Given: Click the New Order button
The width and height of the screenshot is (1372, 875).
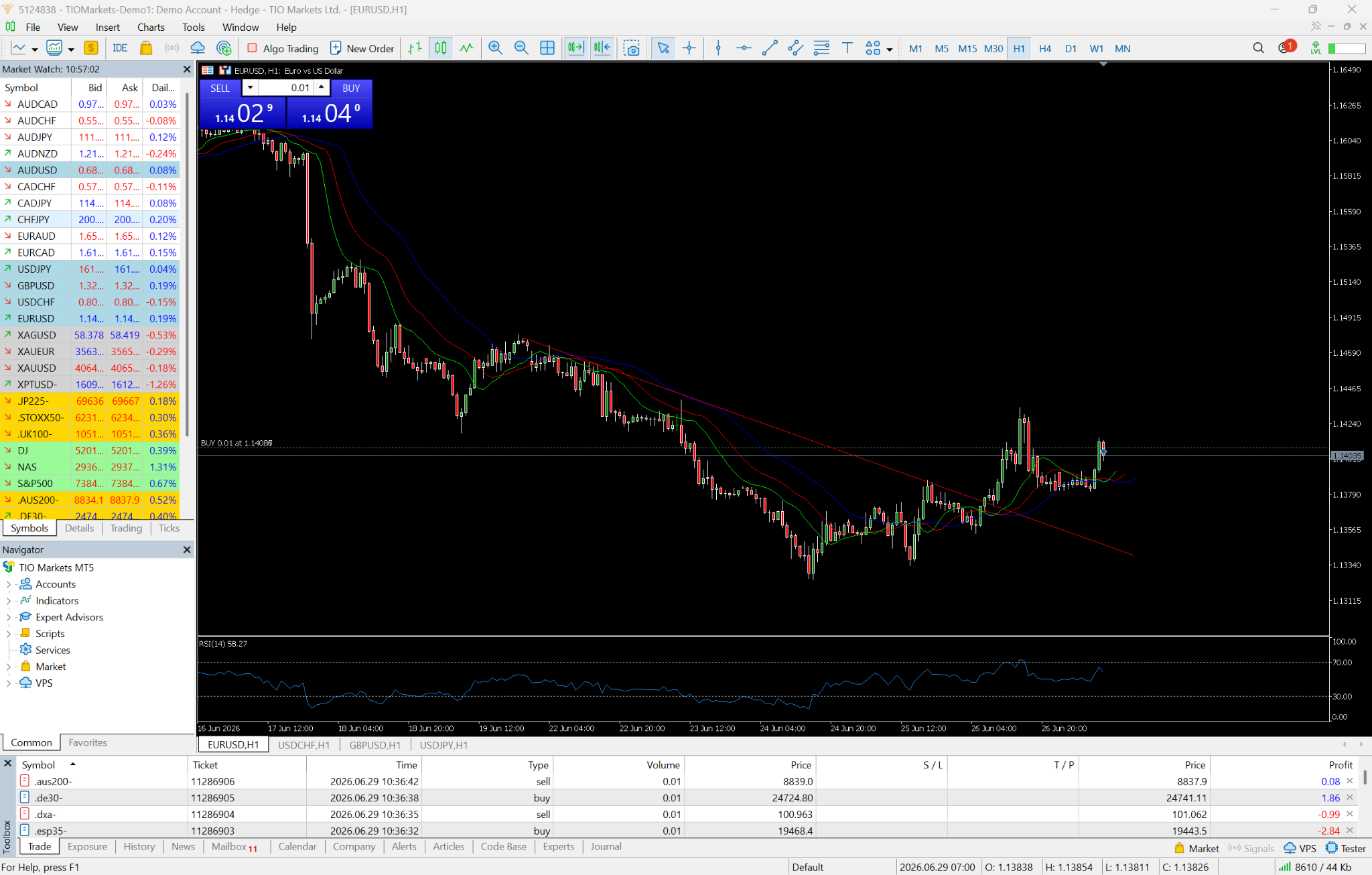Looking at the screenshot, I should coord(362,48).
